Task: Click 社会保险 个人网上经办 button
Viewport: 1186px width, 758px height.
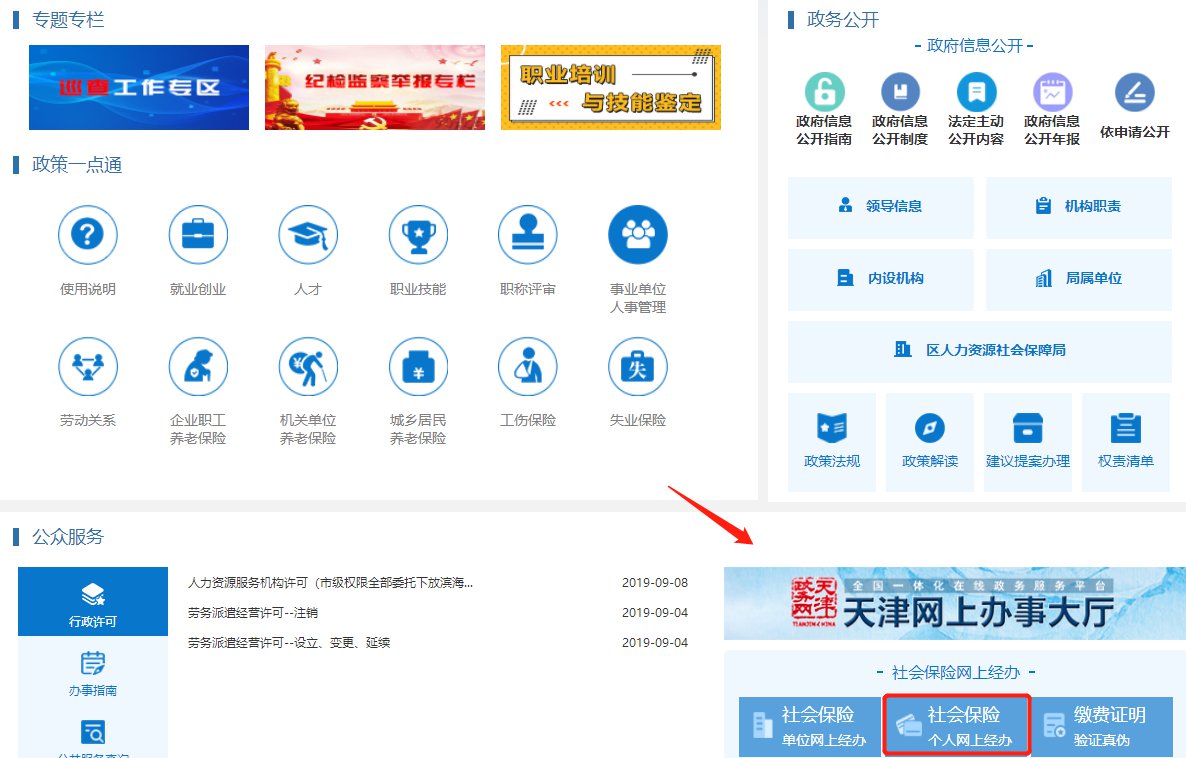Action: coord(956,726)
